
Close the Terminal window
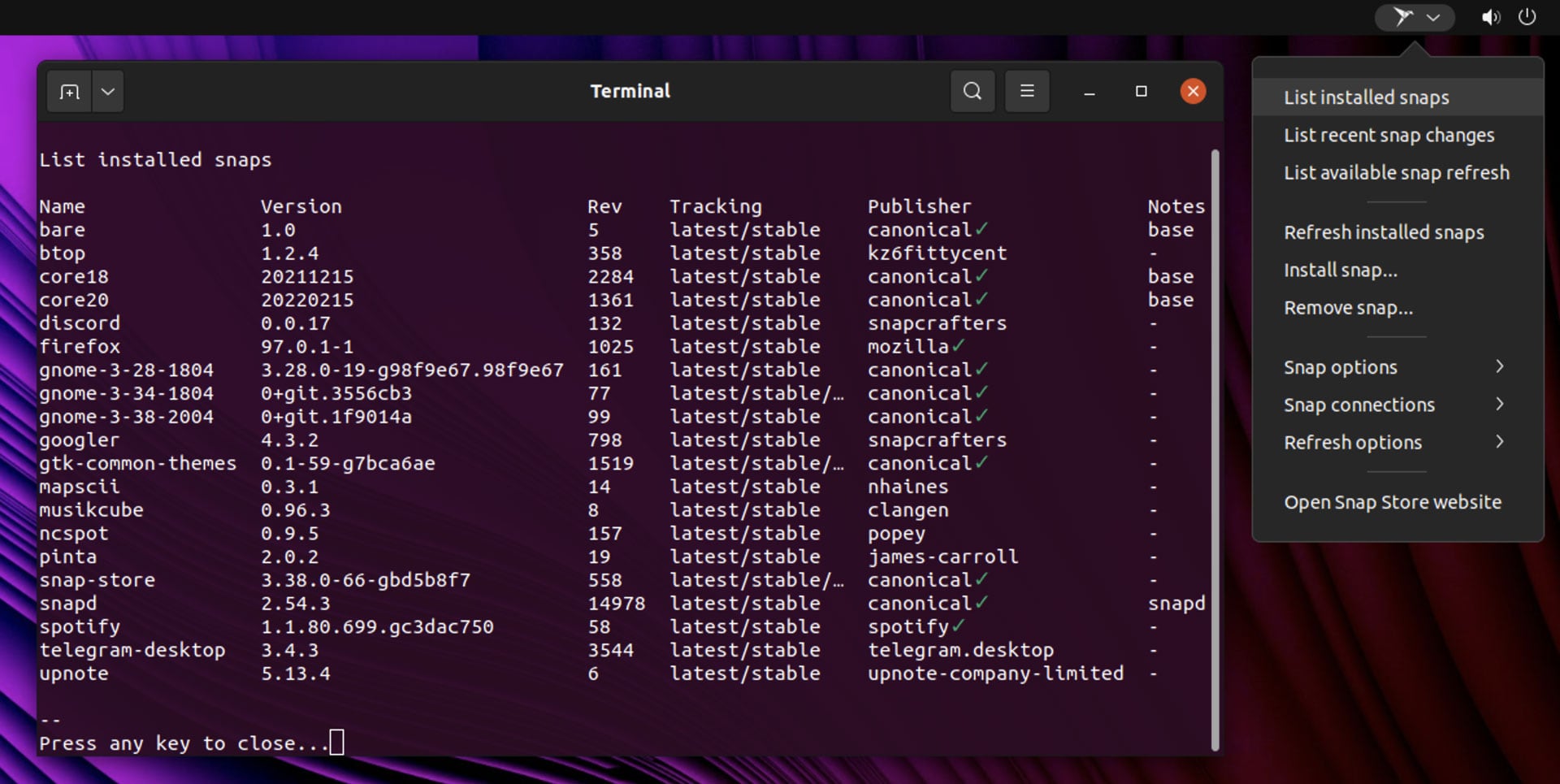click(x=1193, y=91)
